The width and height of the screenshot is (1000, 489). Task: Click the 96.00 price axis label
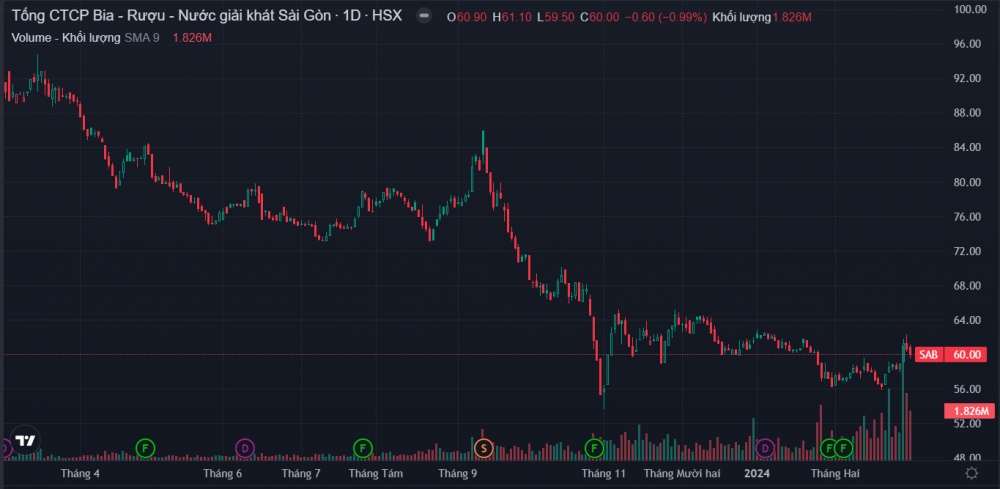(x=966, y=44)
